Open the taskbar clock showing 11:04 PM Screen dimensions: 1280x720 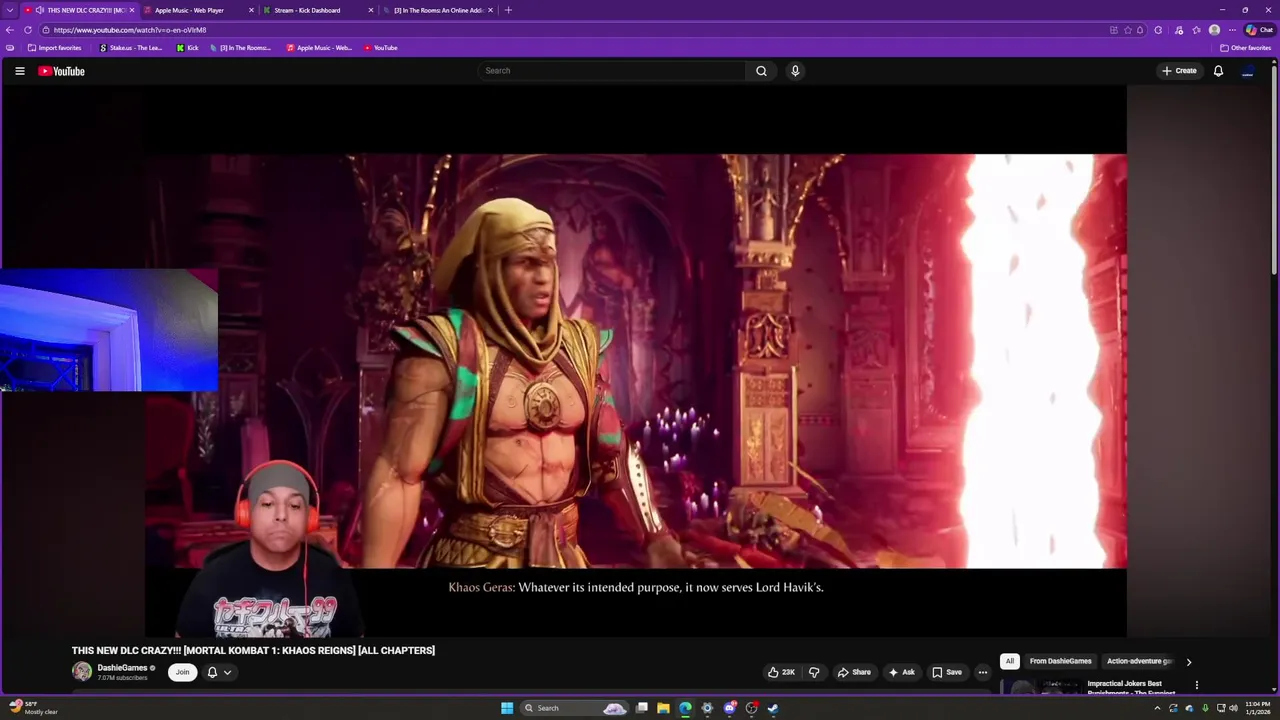[1257, 708]
